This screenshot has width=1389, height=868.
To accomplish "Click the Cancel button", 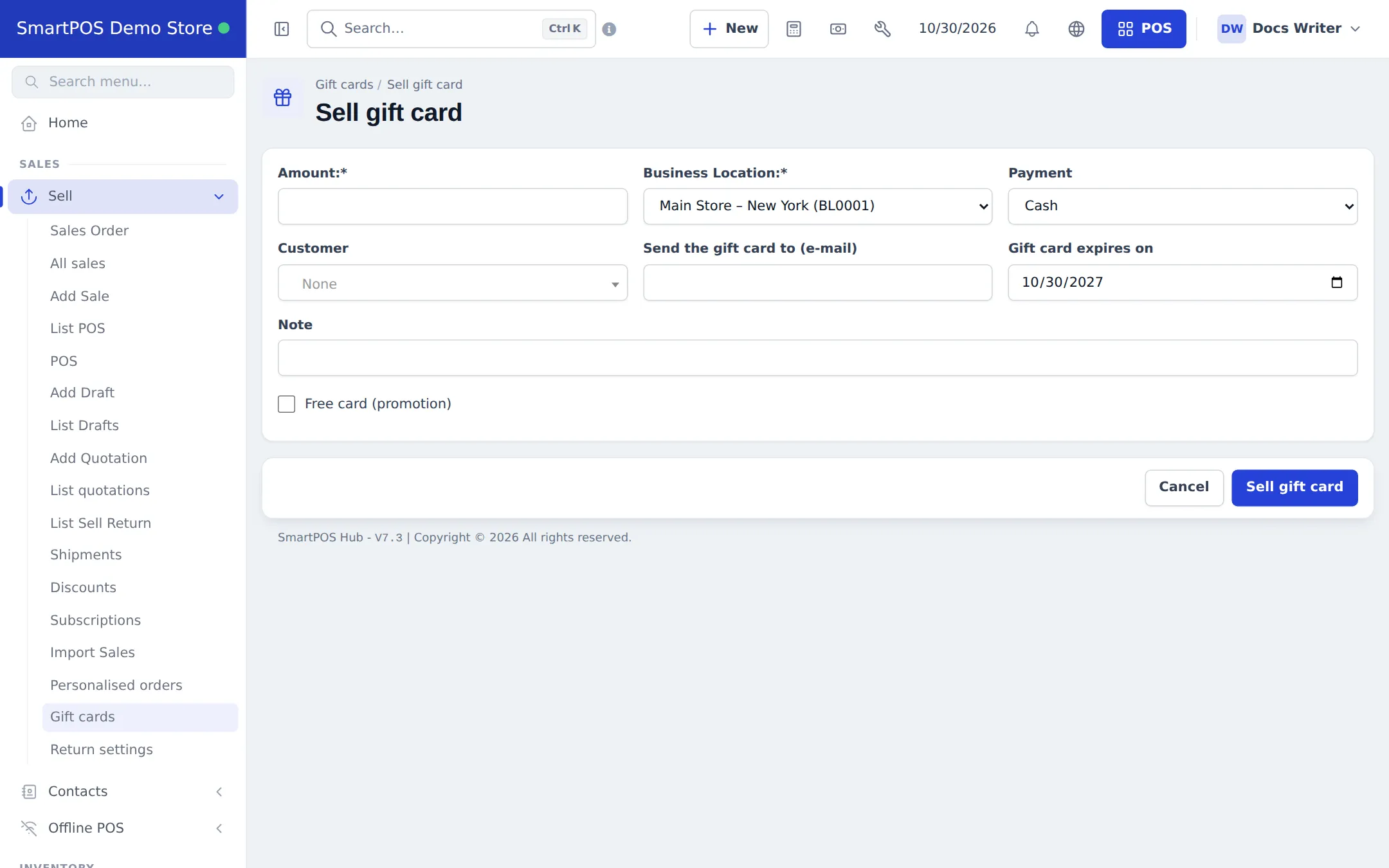I will pyautogui.click(x=1183, y=487).
